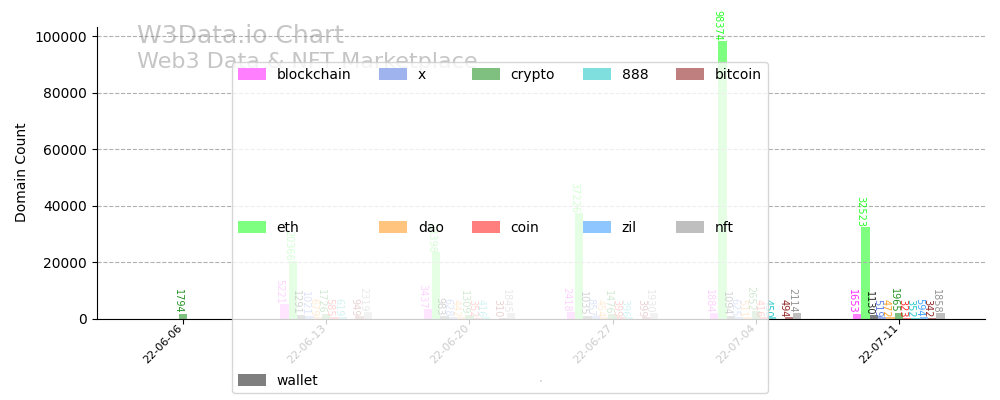Click the Domain Count axis title
Screen dimensions: 1000x400
[x=21, y=172]
